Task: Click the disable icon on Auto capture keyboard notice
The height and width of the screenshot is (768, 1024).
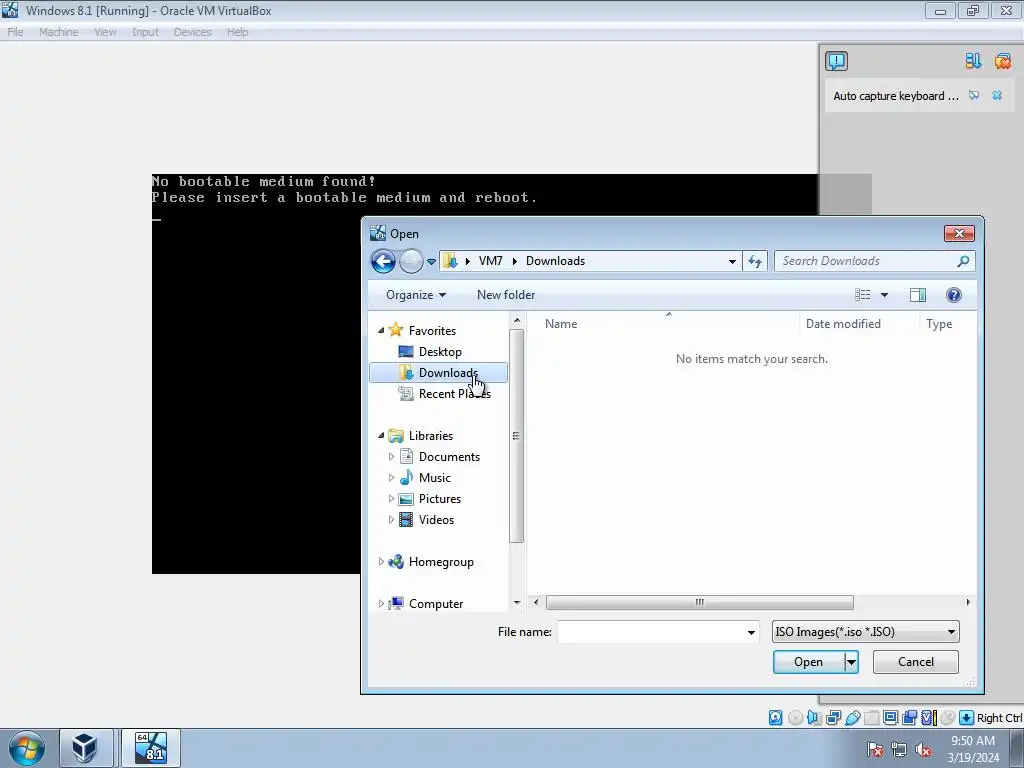Action: click(x=974, y=95)
